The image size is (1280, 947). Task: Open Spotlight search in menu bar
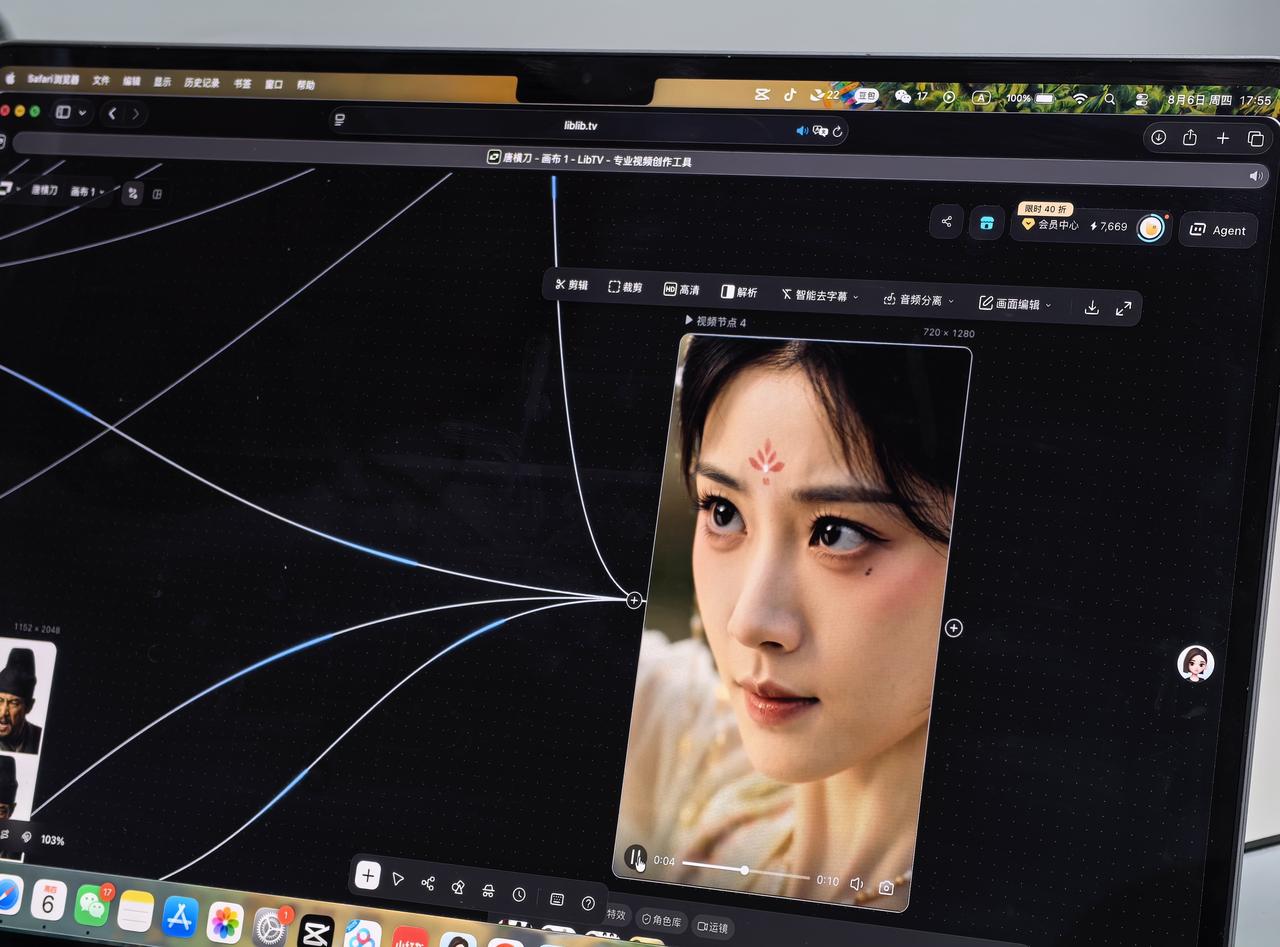1109,99
